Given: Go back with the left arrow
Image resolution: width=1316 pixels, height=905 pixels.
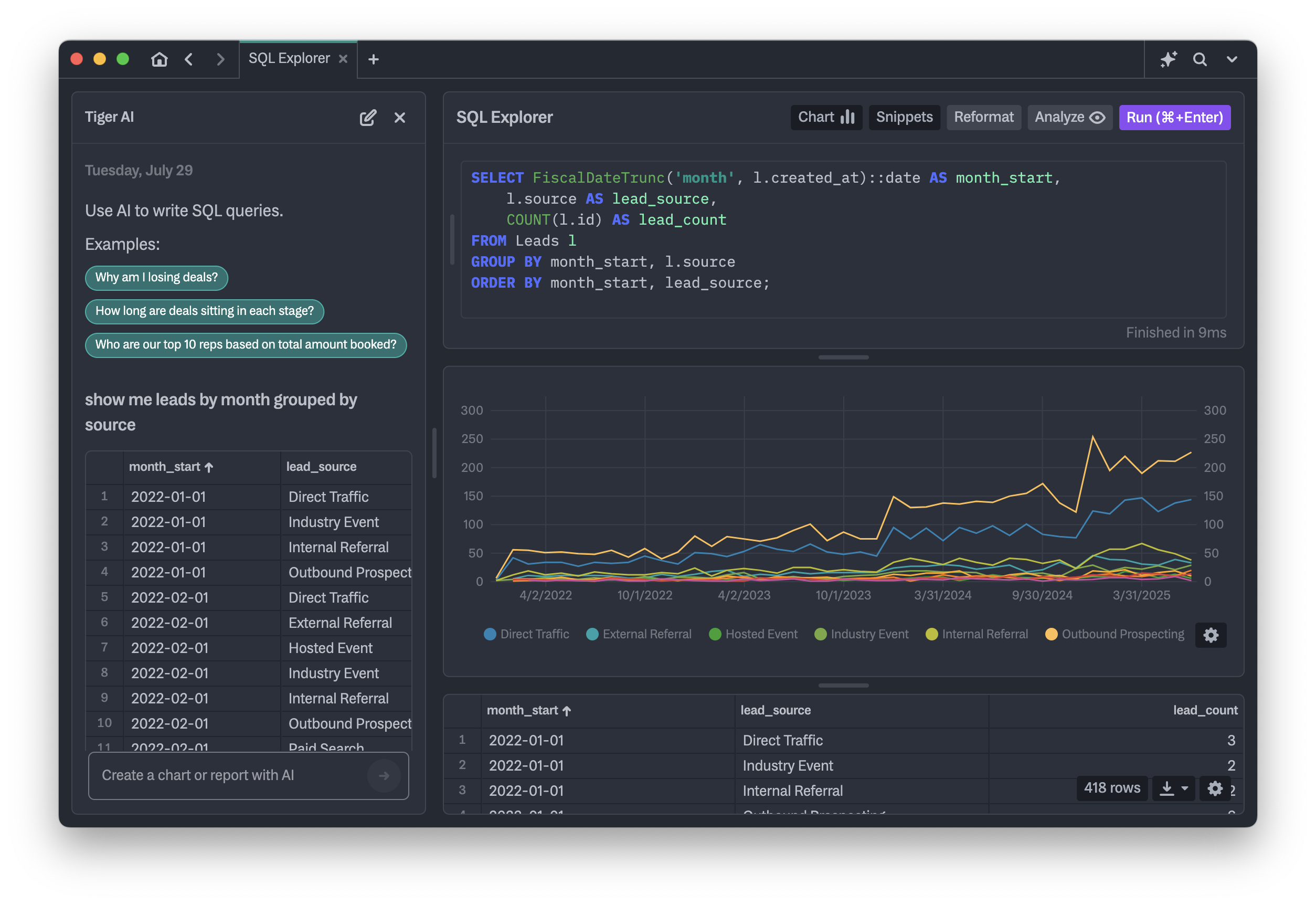Looking at the screenshot, I should [x=189, y=59].
